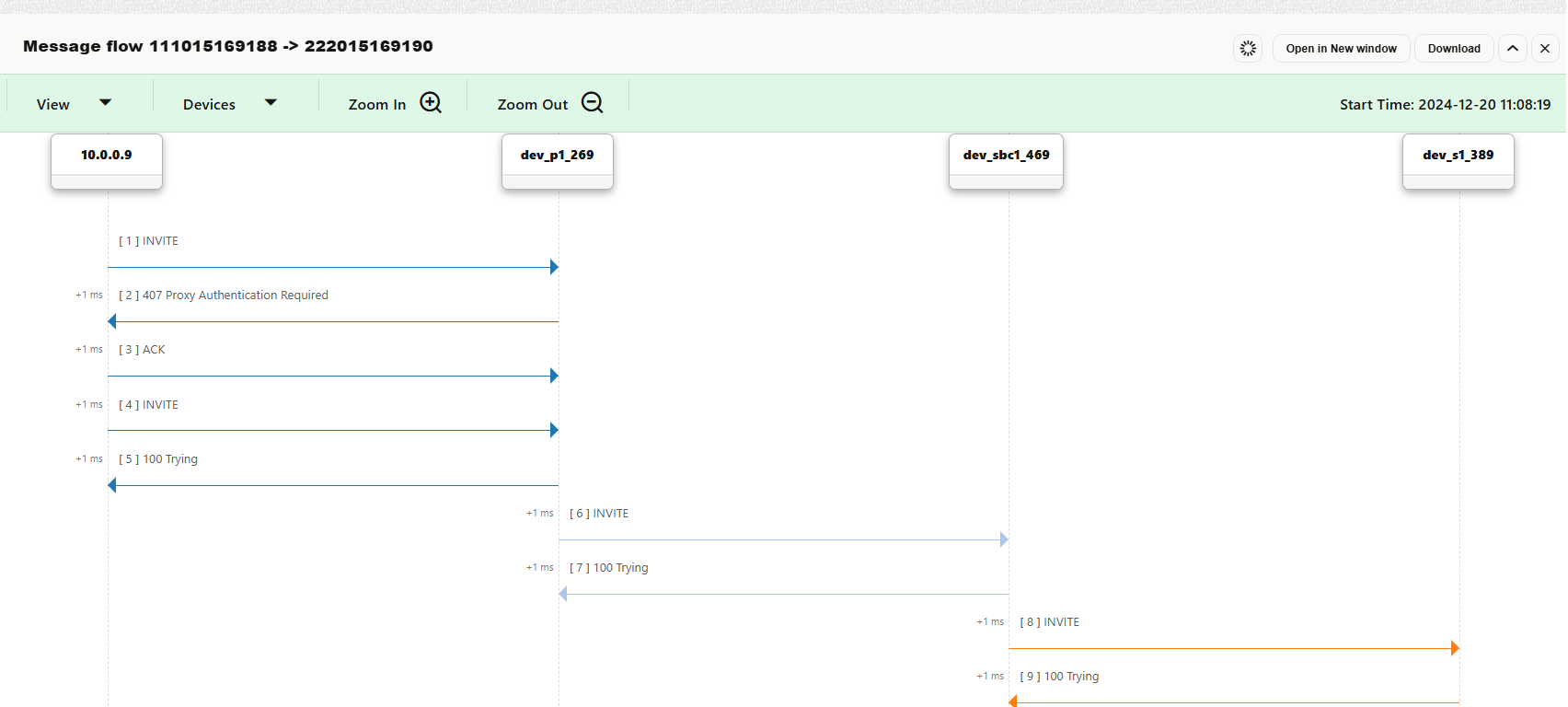The height and width of the screenshot is (707, 1568).
Task: Select the dev_p1_269 device header
Action: (558, 156)
